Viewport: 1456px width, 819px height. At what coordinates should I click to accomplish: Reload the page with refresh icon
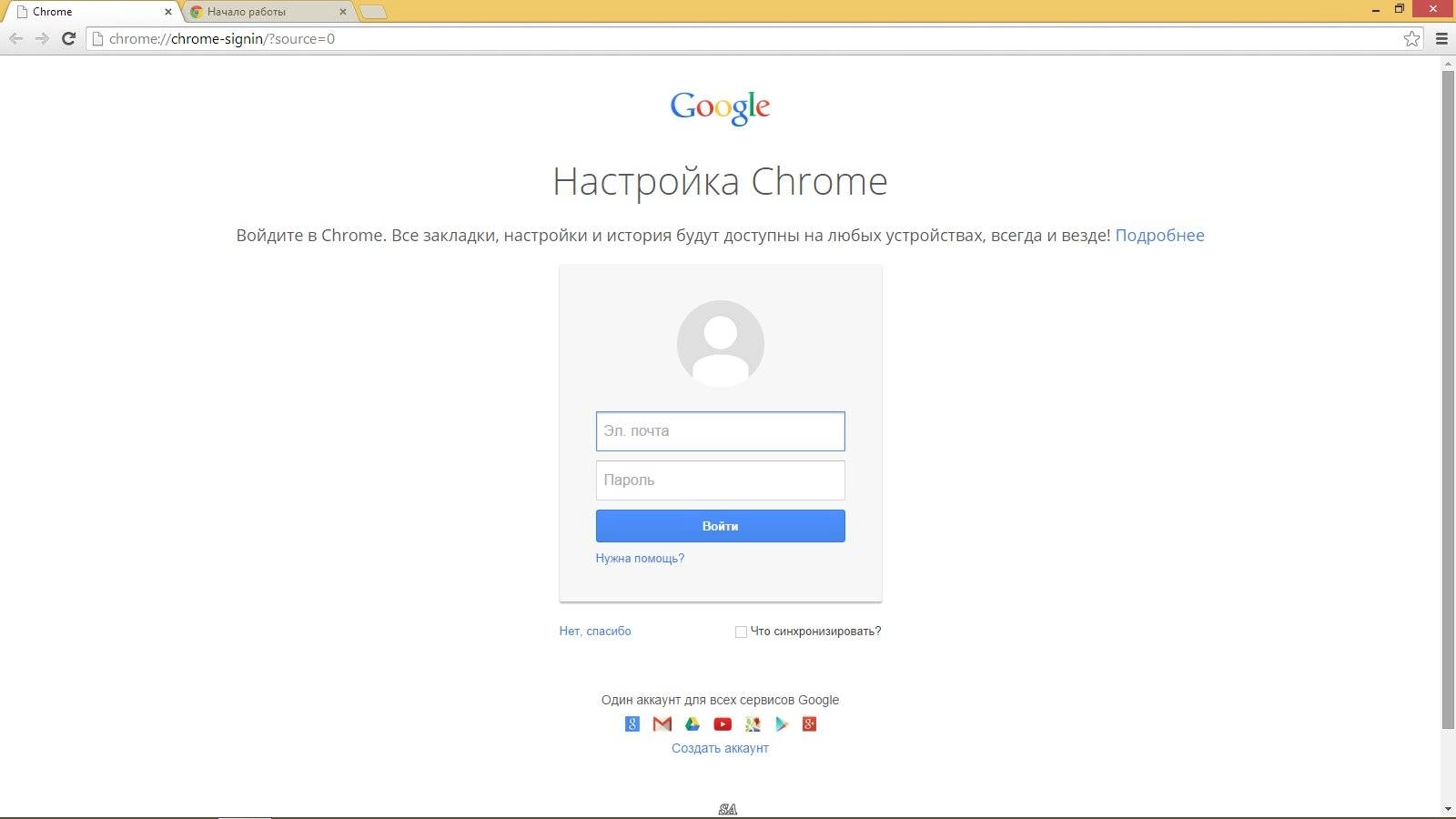[68, 38]
